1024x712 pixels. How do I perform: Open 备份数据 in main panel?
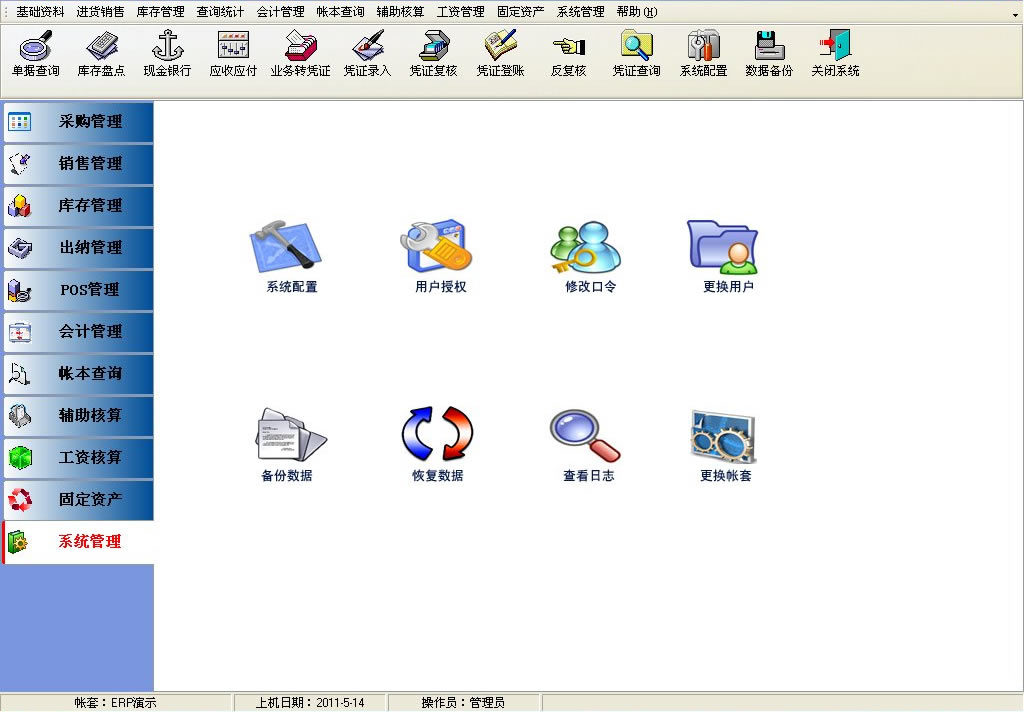click(x=287, y=443)
